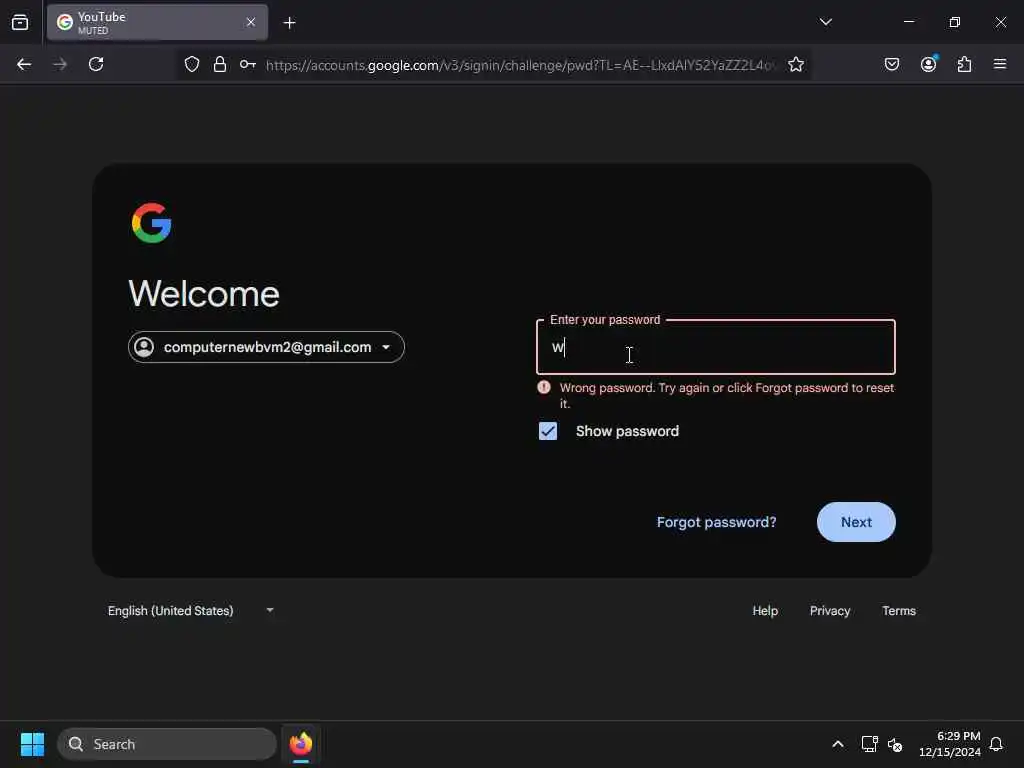Viewport: 1024px width, 768px height.
Task: Minimize the Firefox window
Action: [x=908, y=22]
